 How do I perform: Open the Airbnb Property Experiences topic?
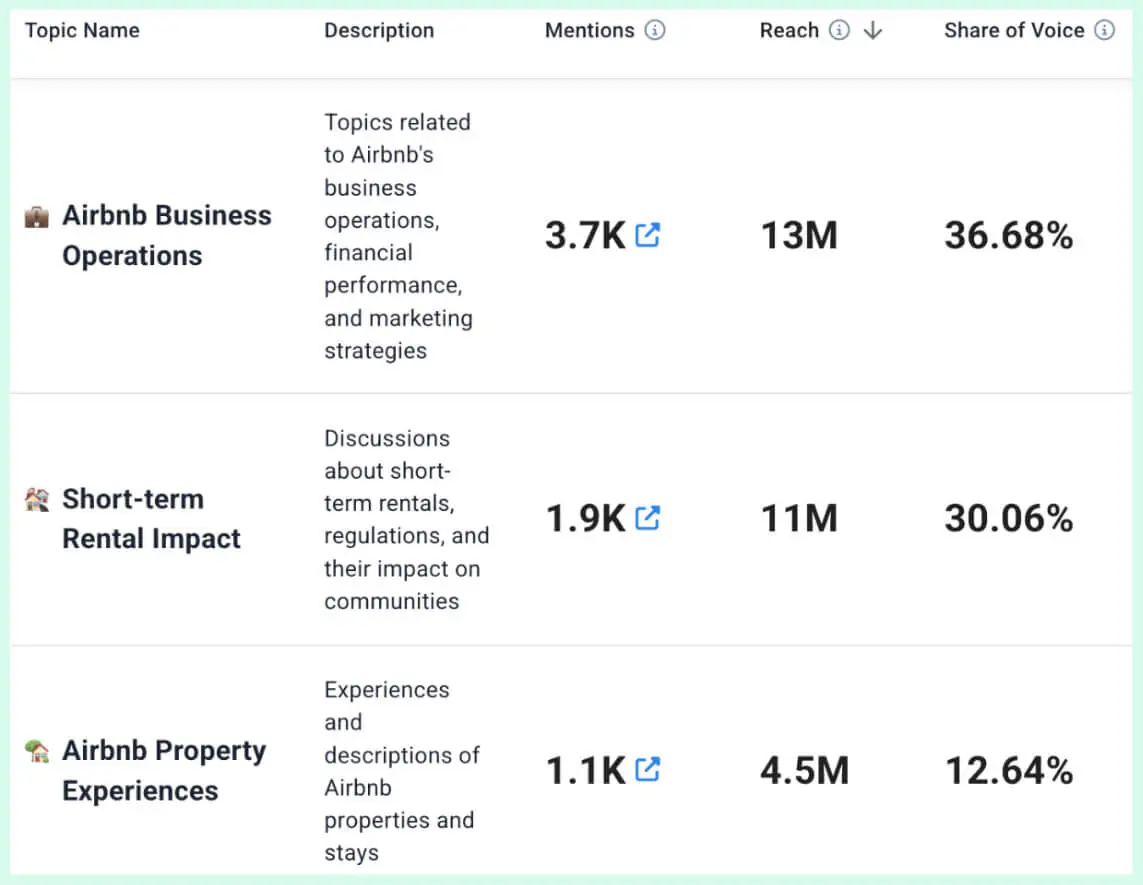click(x=164, y=770)
